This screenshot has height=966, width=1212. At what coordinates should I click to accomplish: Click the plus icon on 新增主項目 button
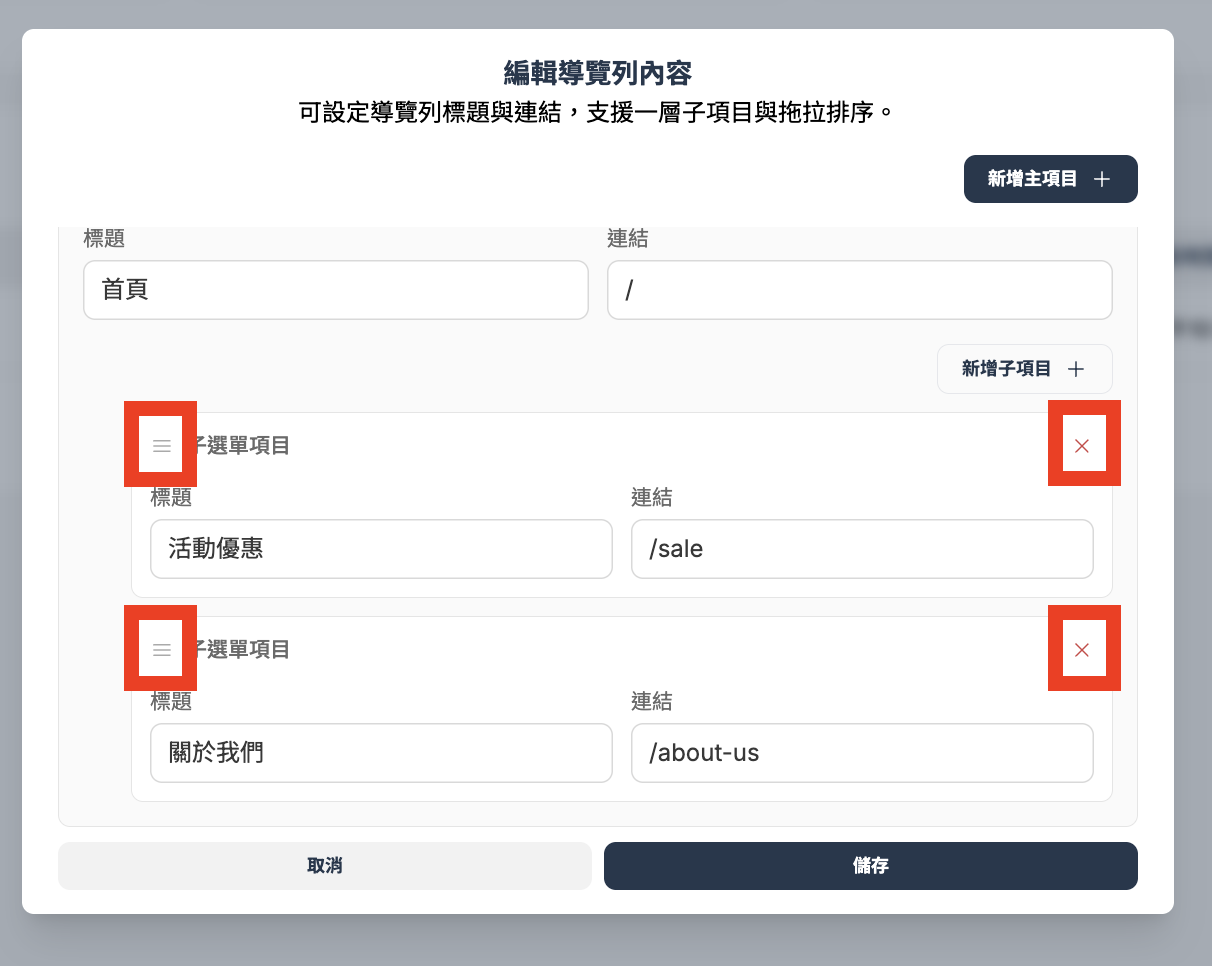click(x=1101, y=179)
